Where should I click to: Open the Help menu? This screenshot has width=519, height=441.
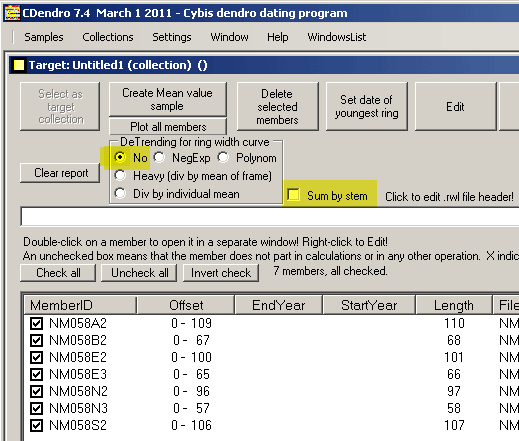pos(277,37)
